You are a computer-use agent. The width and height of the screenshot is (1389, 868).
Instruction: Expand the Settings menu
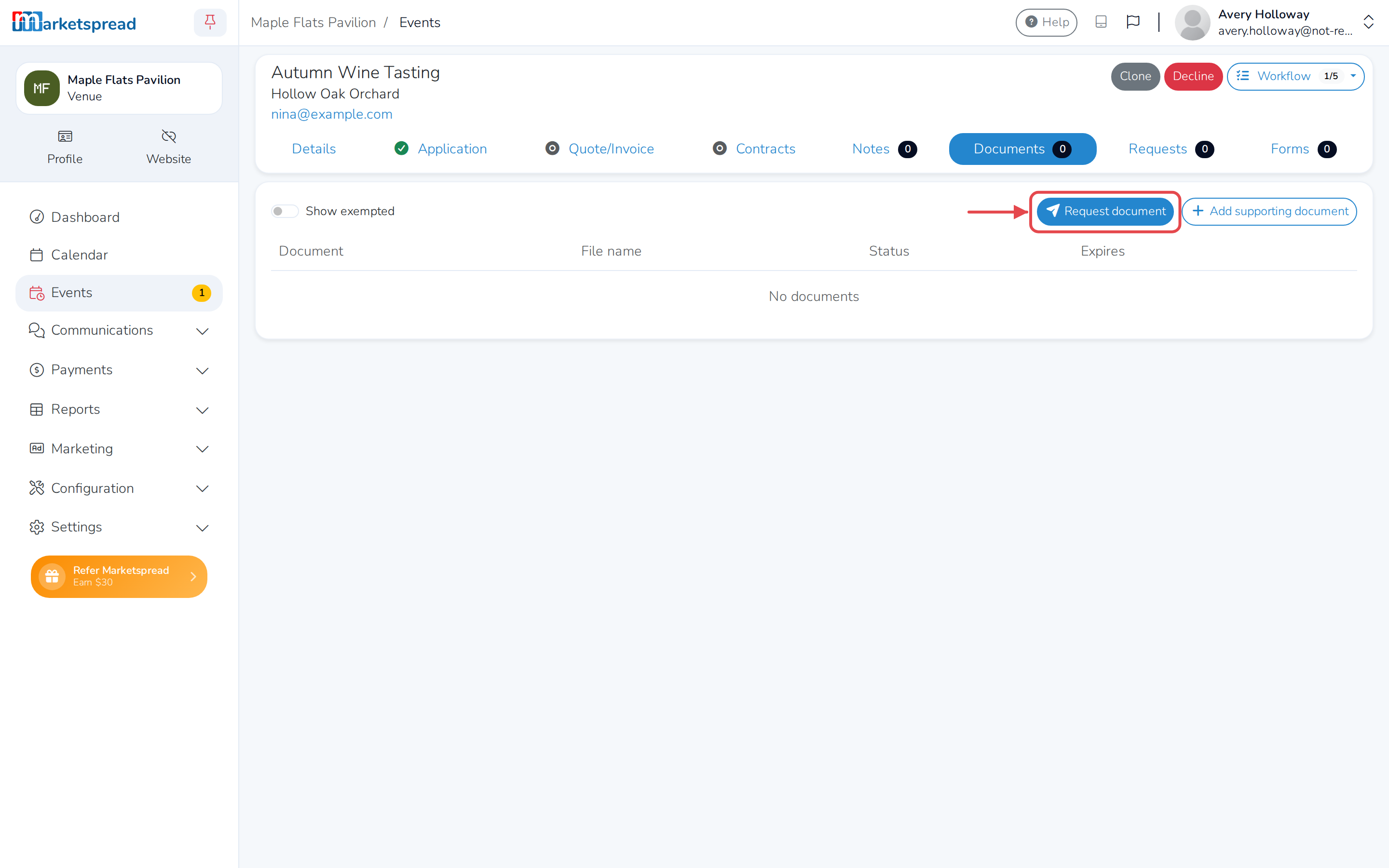click(x=119, y=527)
